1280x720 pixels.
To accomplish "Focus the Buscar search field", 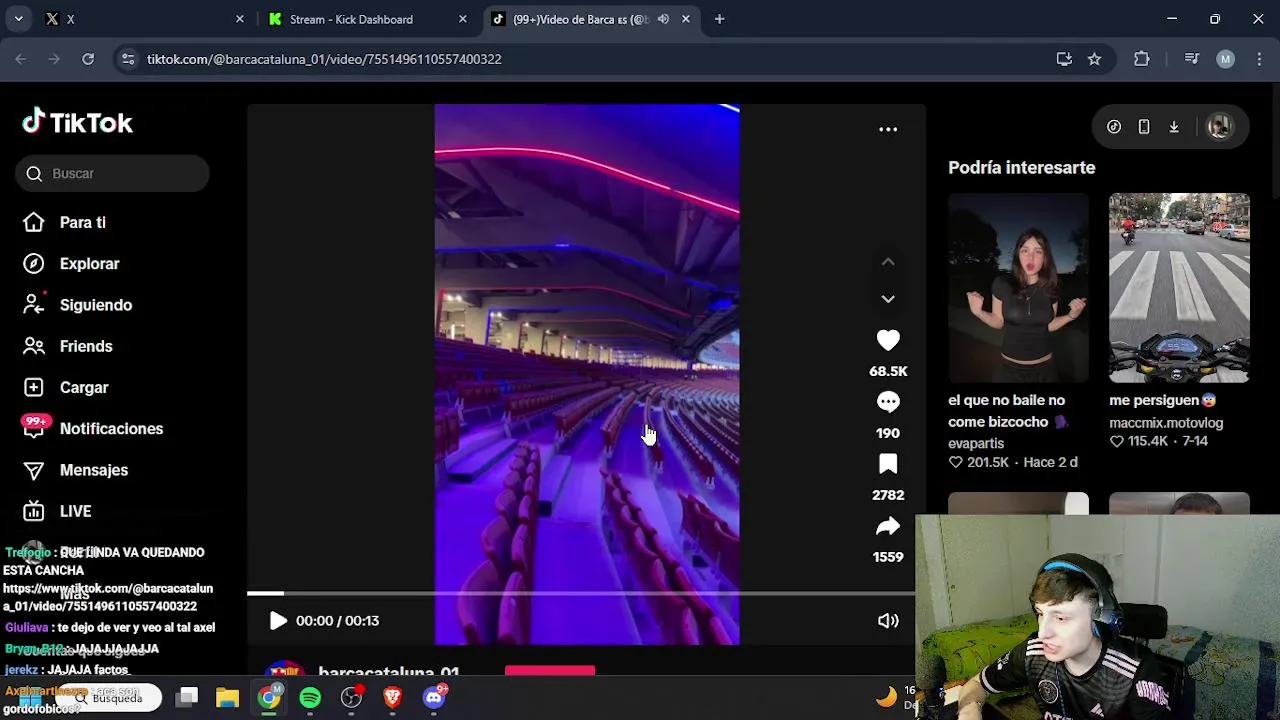I will [x=112, y=173].
